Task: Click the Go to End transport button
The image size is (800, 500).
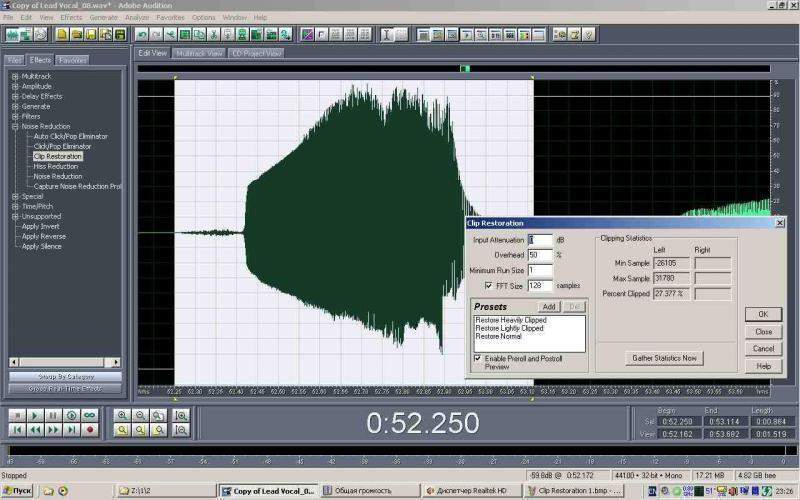Action: tap(71, 430)
